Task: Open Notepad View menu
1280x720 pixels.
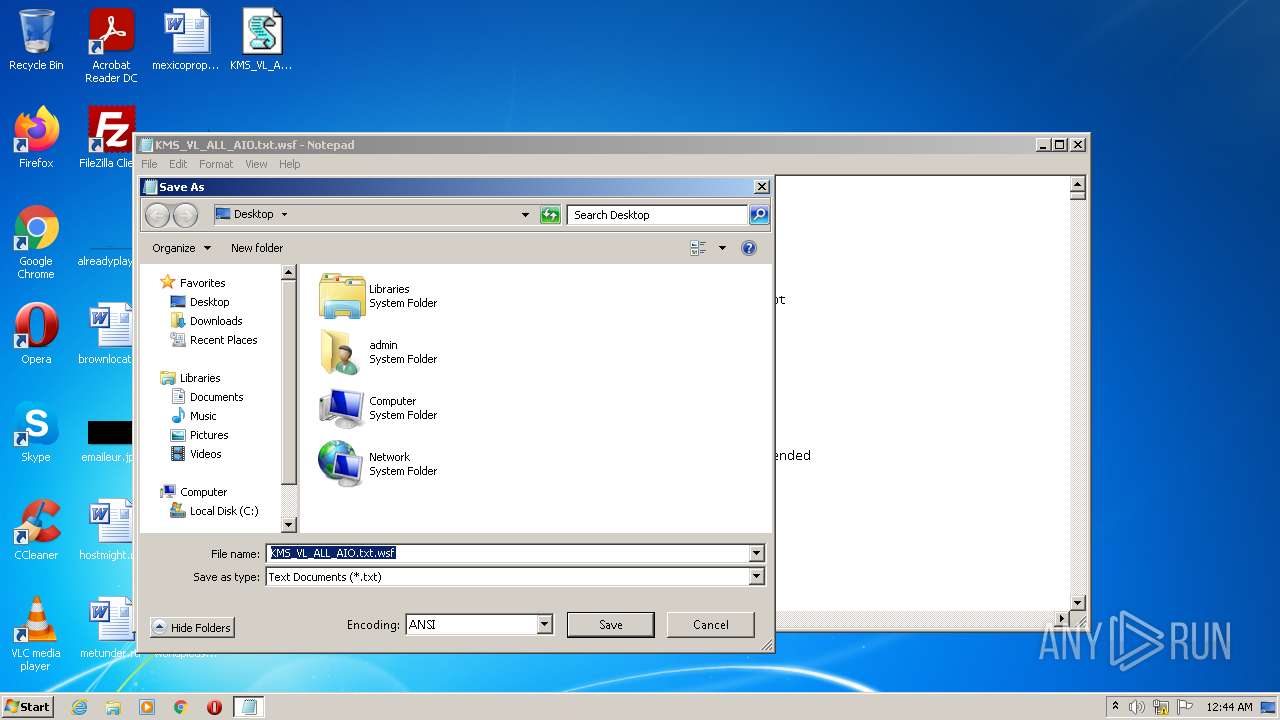Action: pyautogui.click(x=256, y=164)
